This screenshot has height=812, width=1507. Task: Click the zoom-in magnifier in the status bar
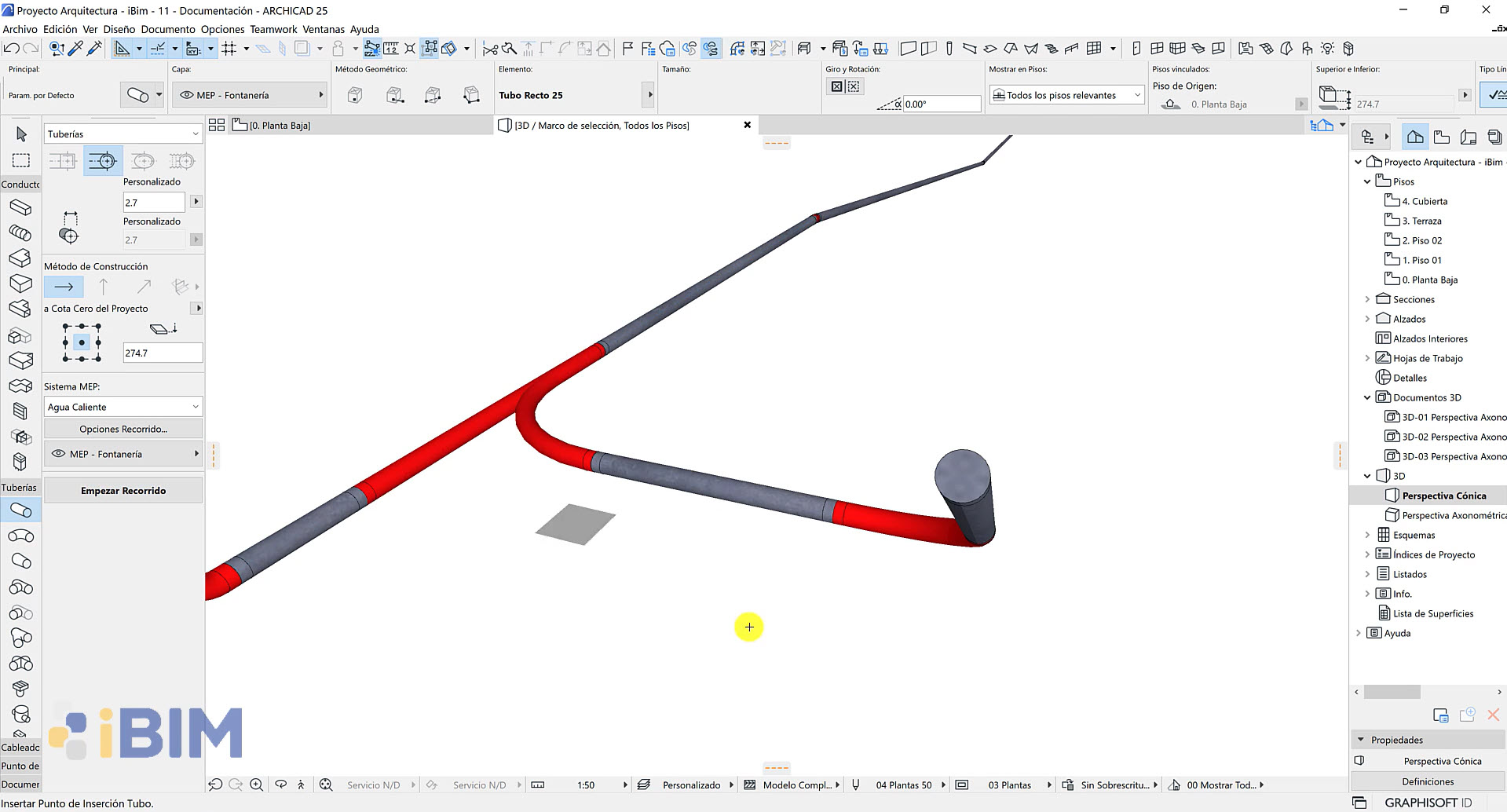[257, 785]
